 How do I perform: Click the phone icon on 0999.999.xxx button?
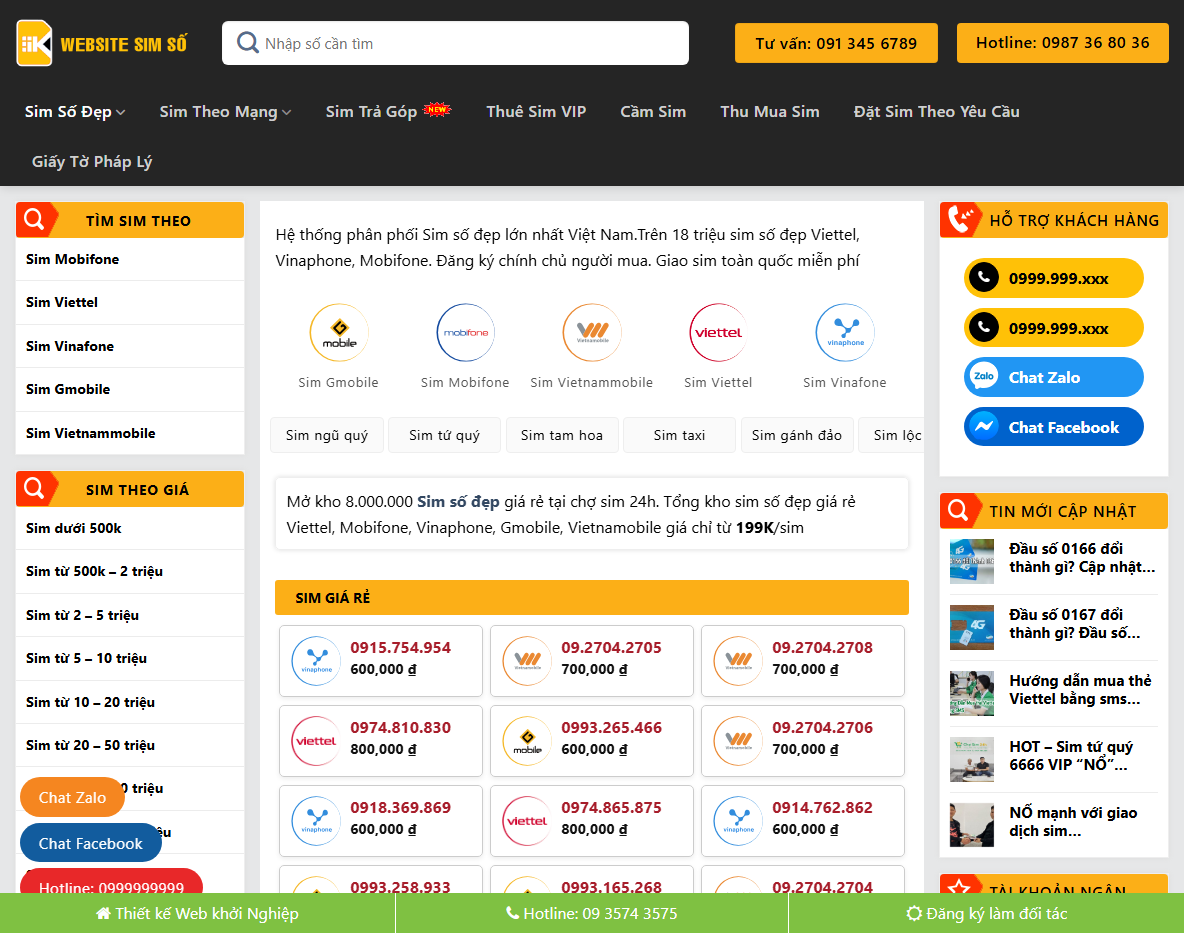click(x=984, y=278)
